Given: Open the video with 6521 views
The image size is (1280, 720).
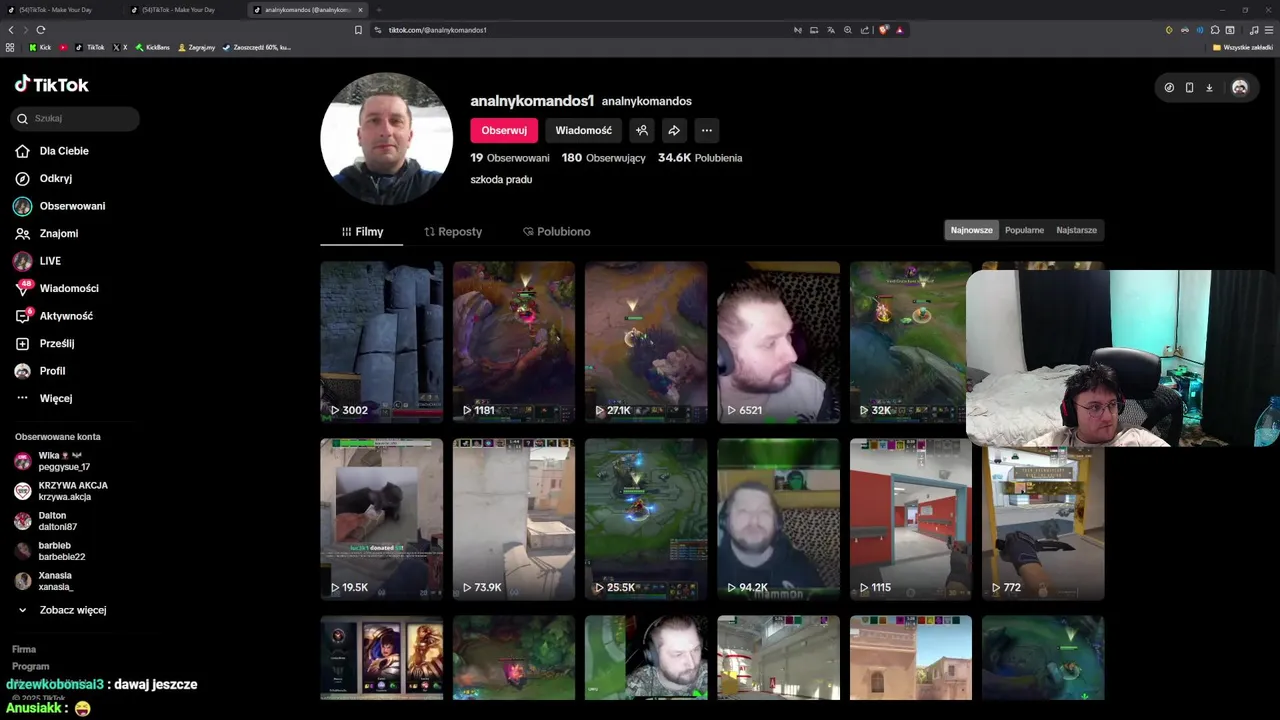Looking at the screenshot, I should (x=779, y=342).
